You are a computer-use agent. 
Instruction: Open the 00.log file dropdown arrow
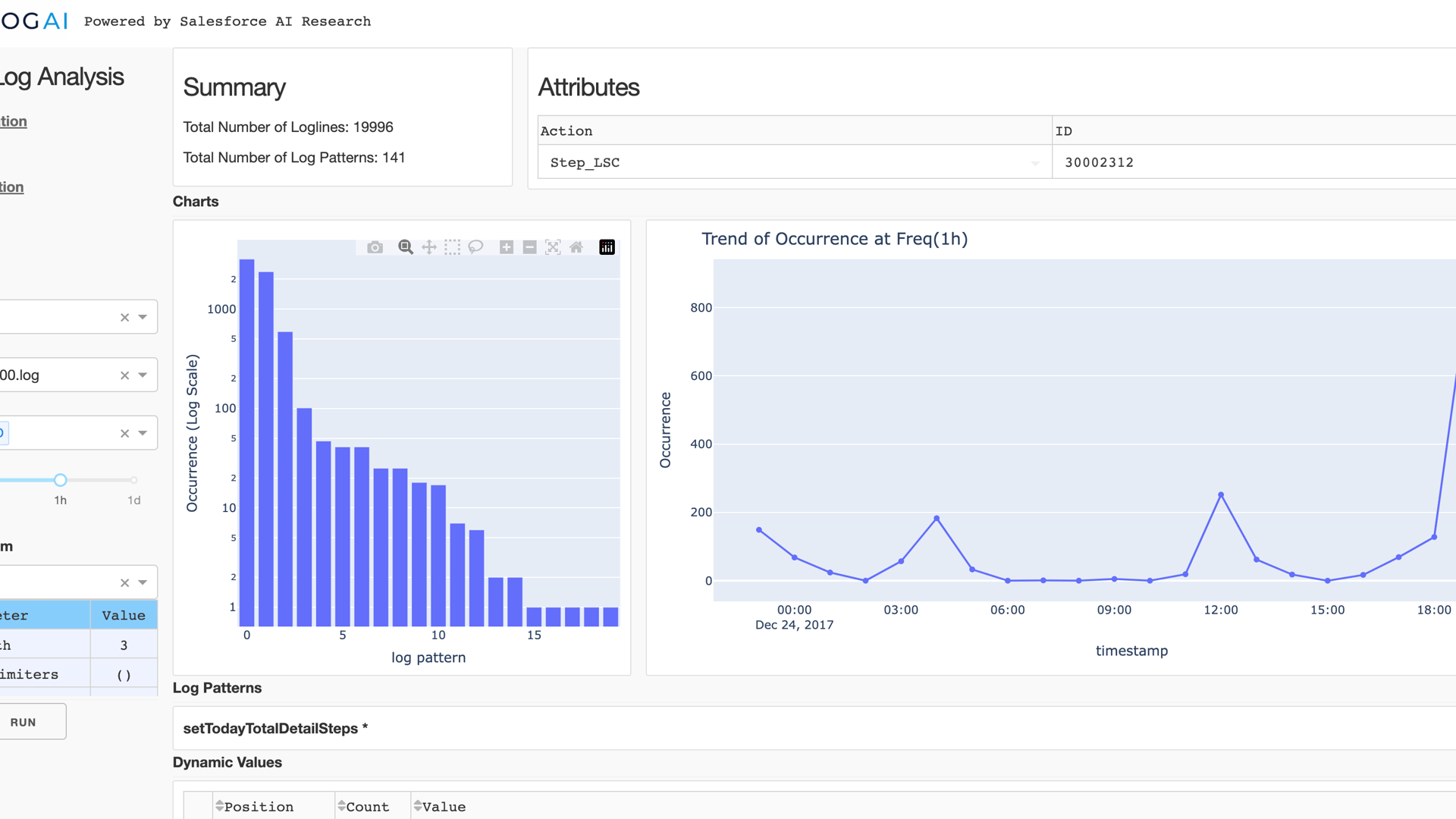pyautogui.click(x=143, y=375)
